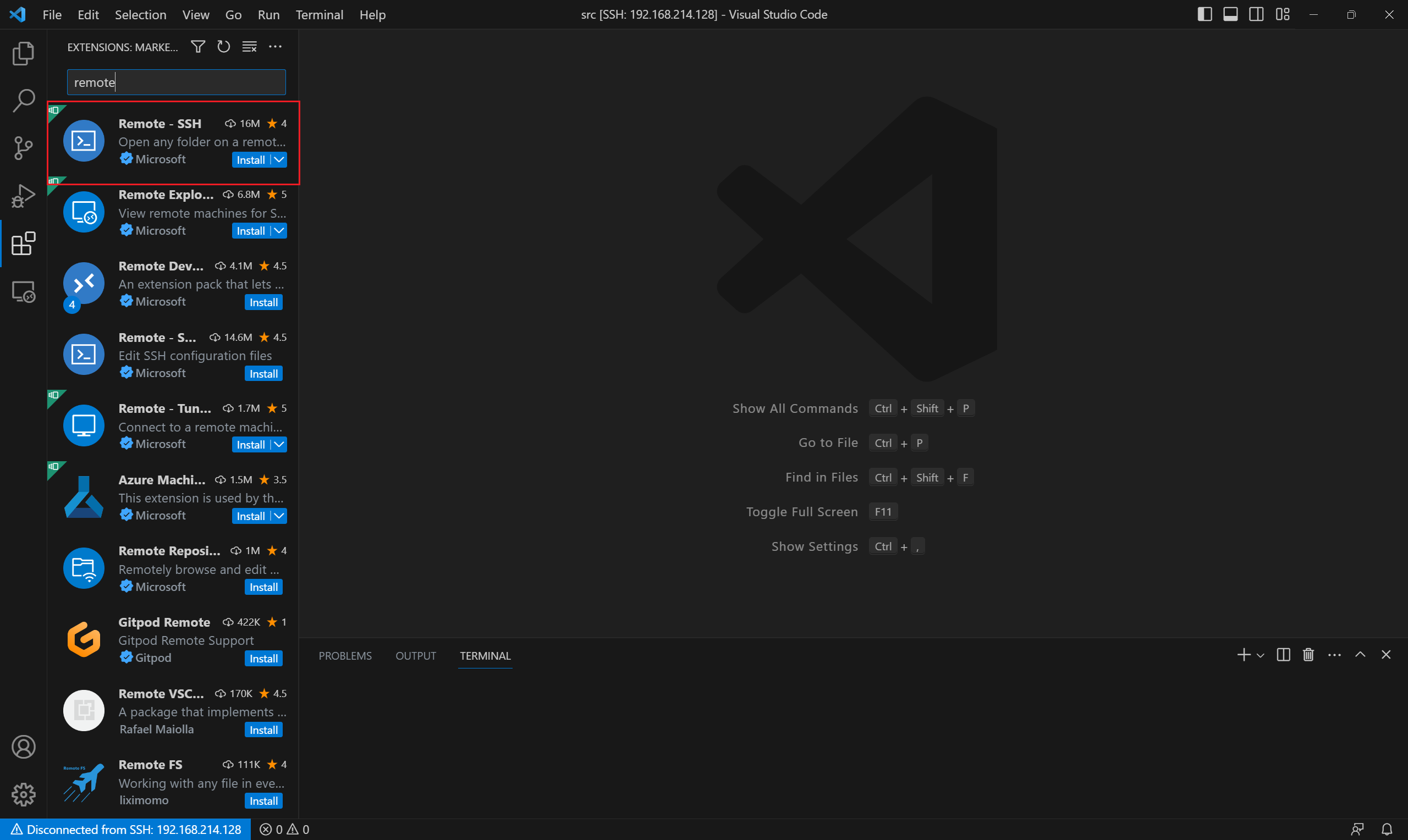Install the Remote Development extension pack
Image resolution: width=1408 pixels, height=840 pixels.
[x=263, y=302]
